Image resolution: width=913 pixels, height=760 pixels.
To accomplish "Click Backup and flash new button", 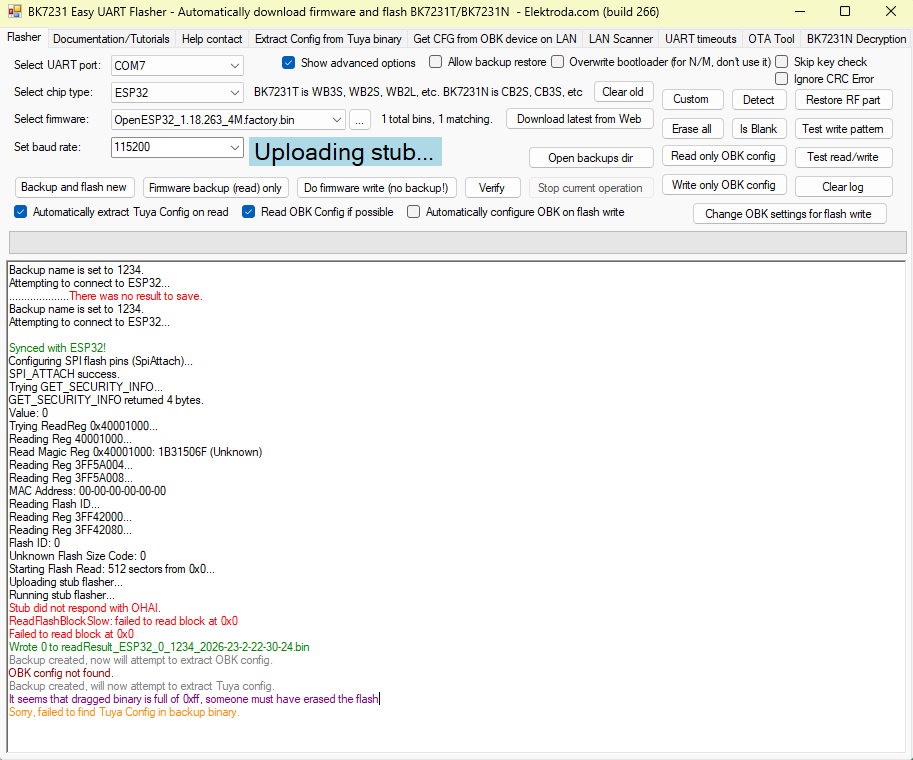I will pyautogui.click(x=74, y=187).
